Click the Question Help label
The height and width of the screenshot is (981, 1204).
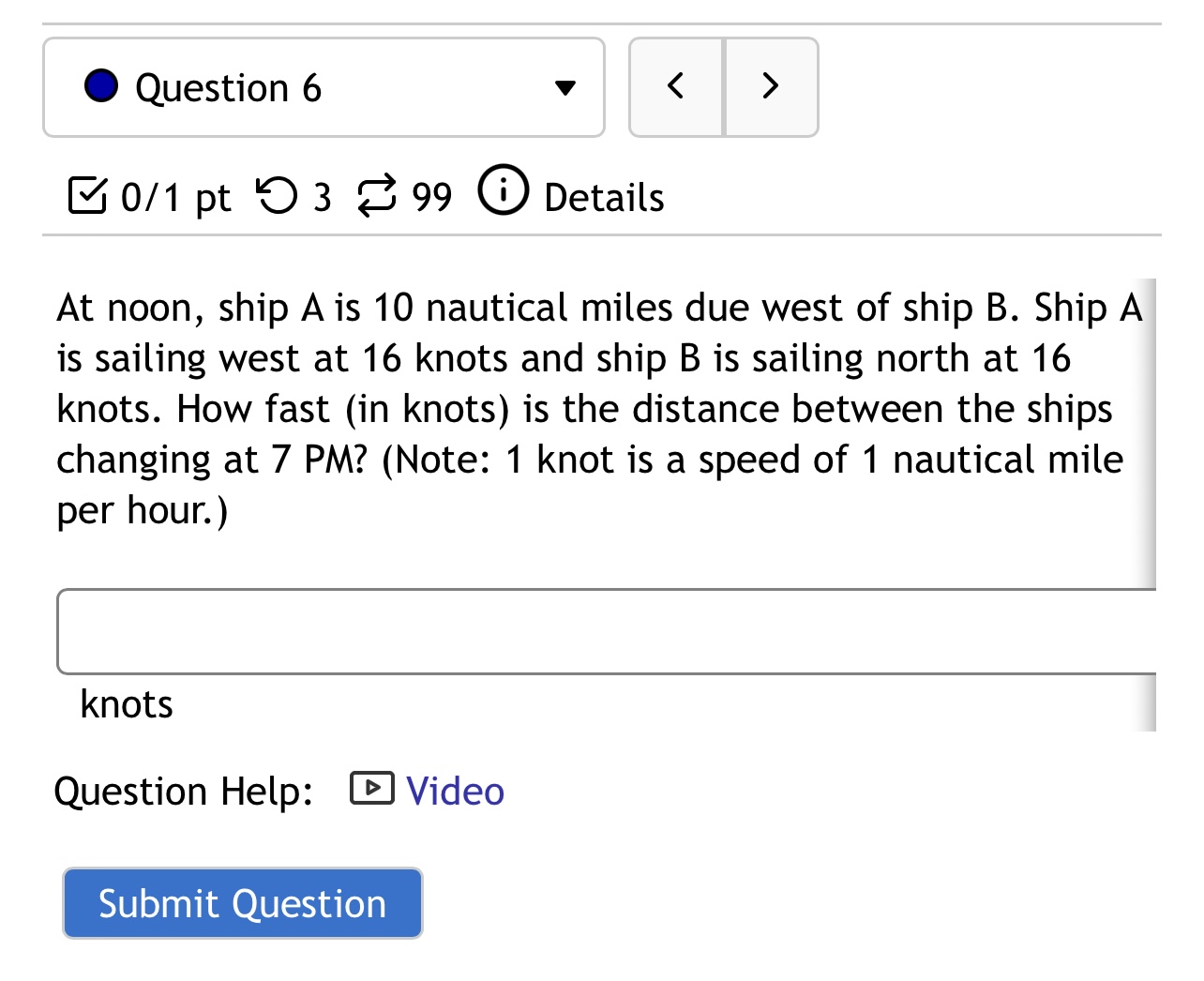point(185,791)
